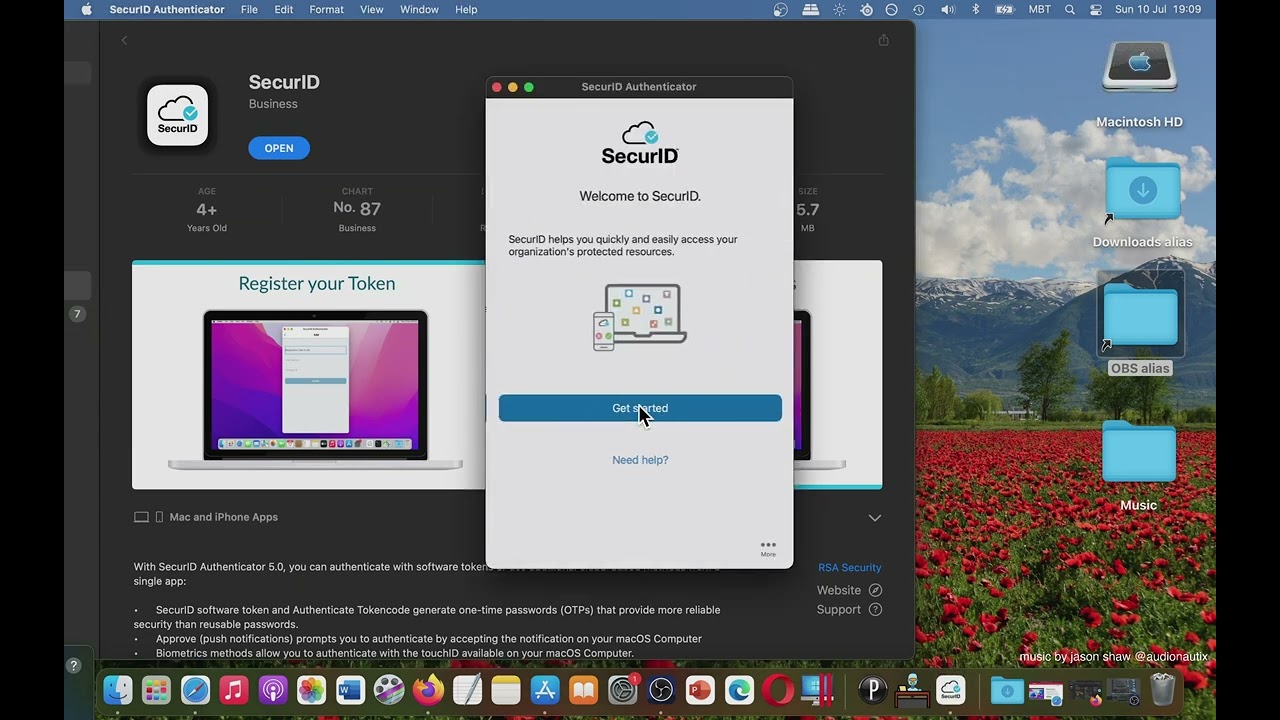This screenshot has height=720, width=1280.
Task: Launch Firefox from the Dock
Action: [x=428, y=690]
